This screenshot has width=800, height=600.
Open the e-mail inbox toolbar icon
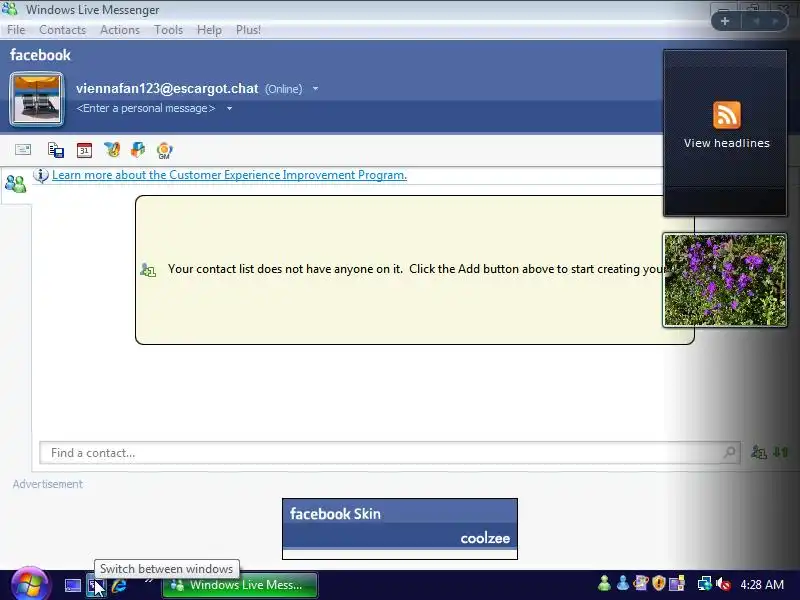click(x=23, y=149)
